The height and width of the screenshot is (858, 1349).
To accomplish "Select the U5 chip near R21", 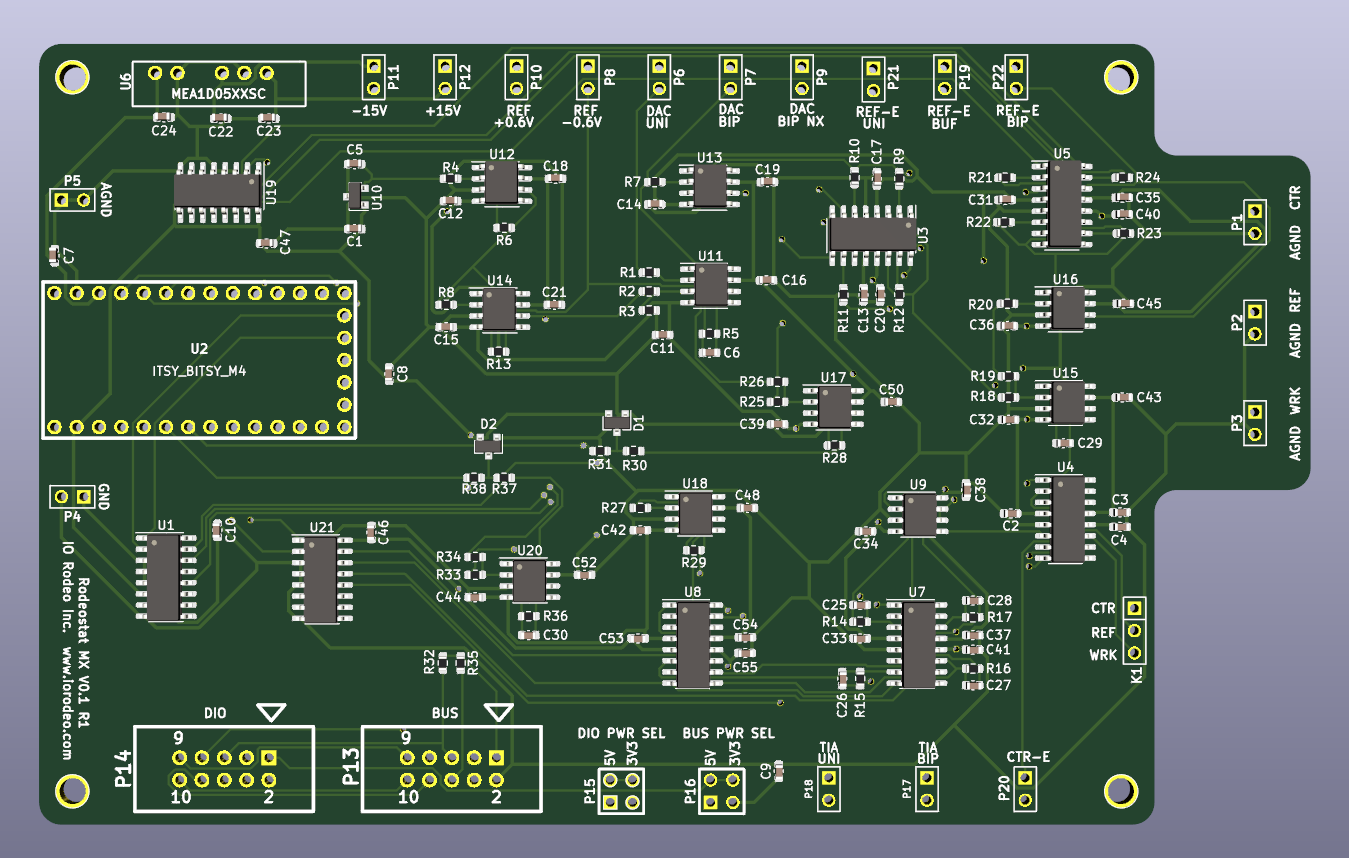I will (x=1065, y=203).
